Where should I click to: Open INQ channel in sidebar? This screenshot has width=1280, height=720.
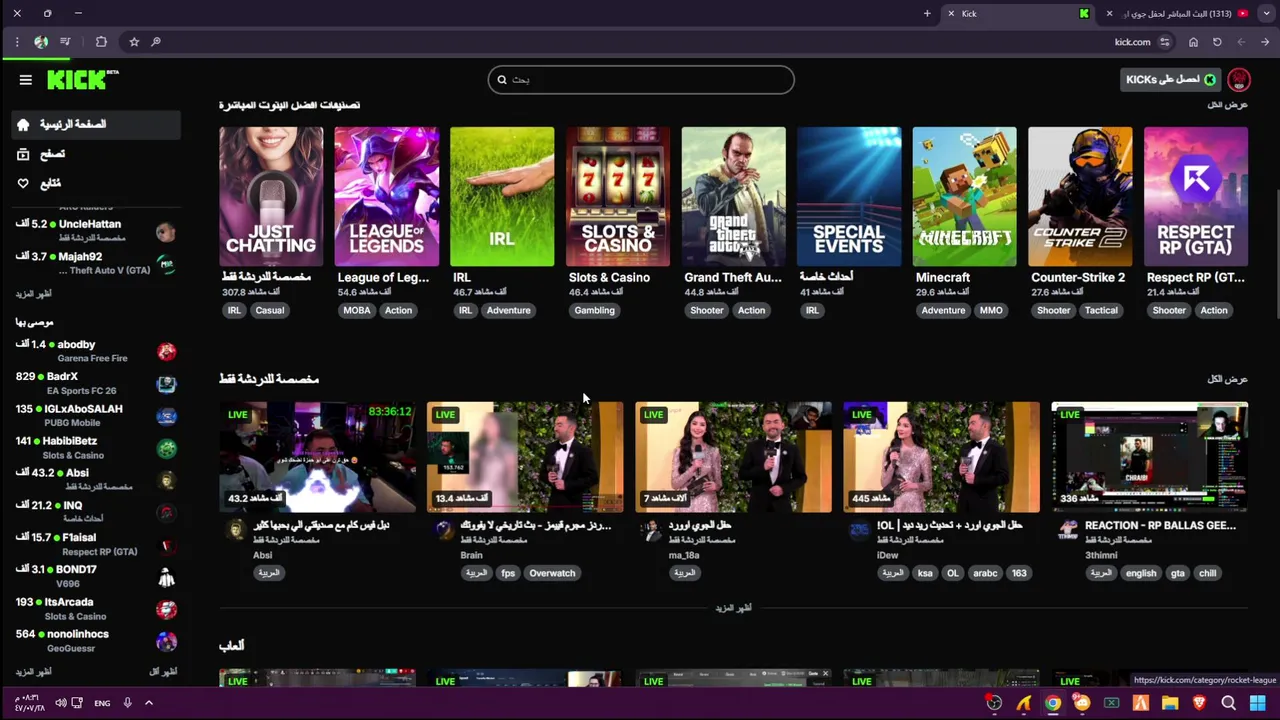pyautogui.click(x=97, y=512)
